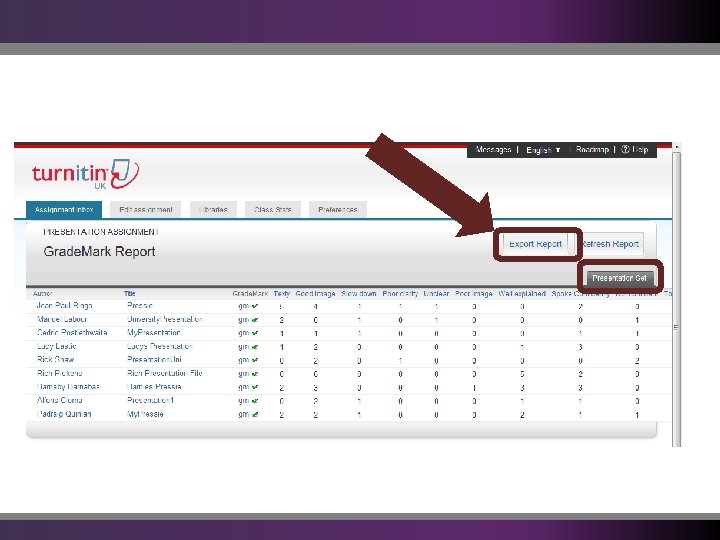720x540 pixels.
Task: Open the Rich Presentation File title
Action: click(x=164, y=373)
